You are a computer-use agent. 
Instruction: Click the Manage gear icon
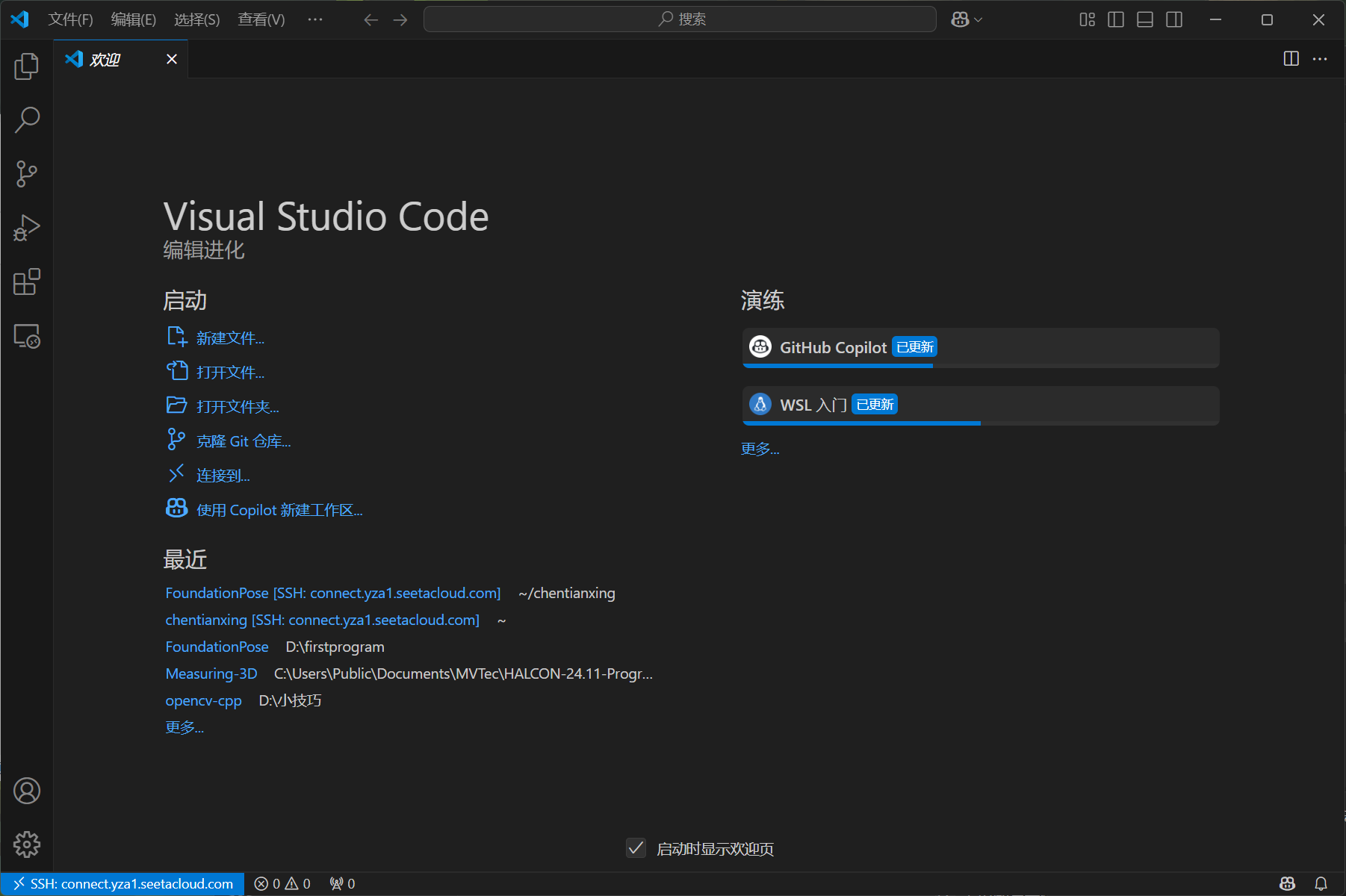pos(27,844)
